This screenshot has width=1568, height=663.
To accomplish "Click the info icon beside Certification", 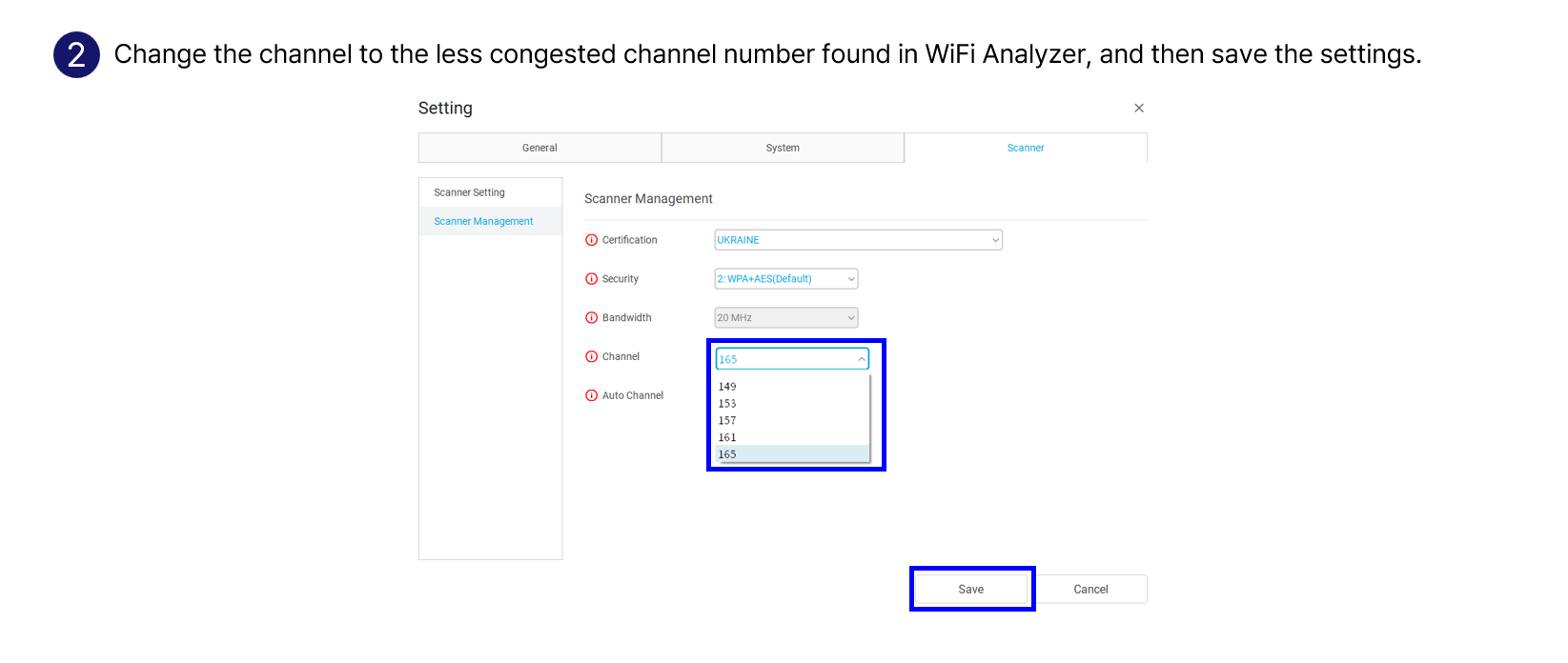I will [x=591, y=240].
